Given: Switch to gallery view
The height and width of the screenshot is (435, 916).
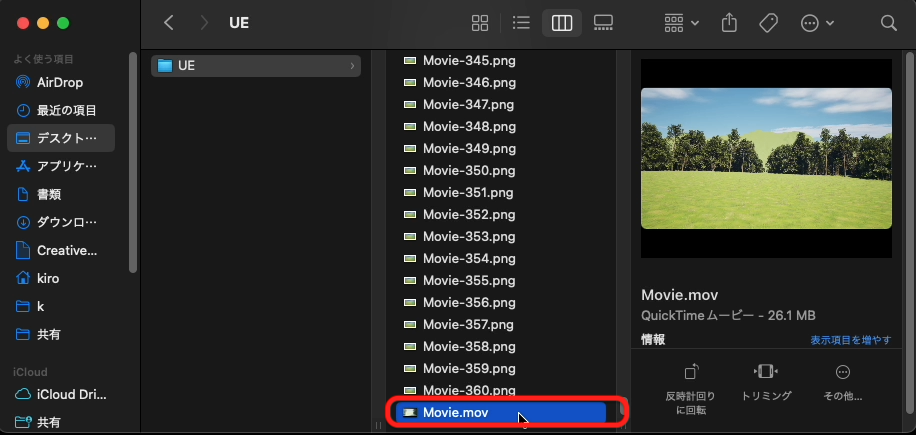Looking at the screenshot, I should click(603, 23).
